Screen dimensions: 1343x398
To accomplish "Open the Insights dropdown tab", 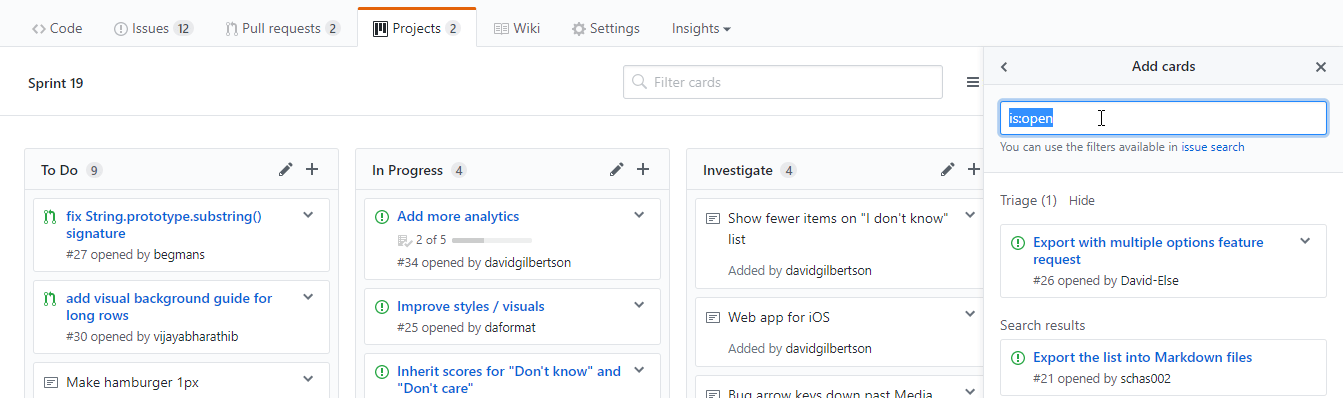I will coord(701,29).
